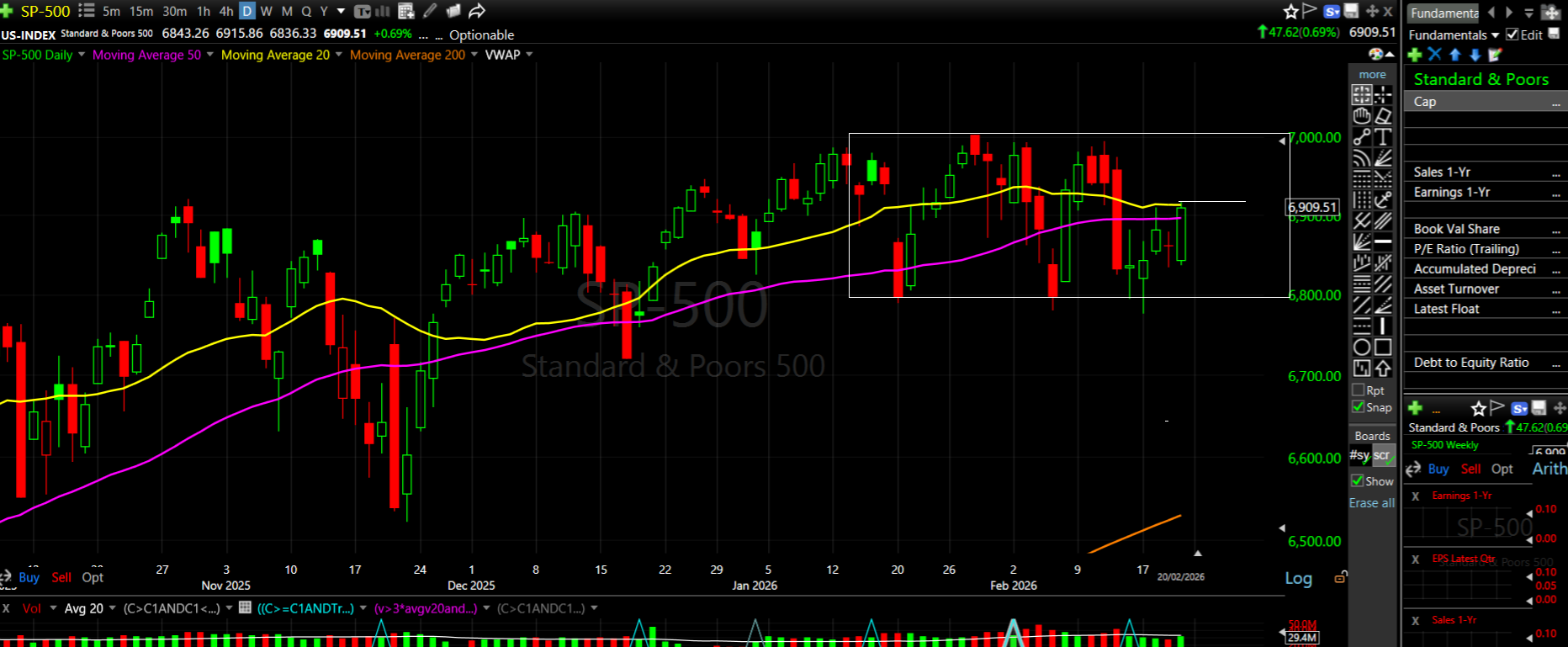Click the bar chart style icon
This screenshot has height=647, width=1568.
click(383, 11)
